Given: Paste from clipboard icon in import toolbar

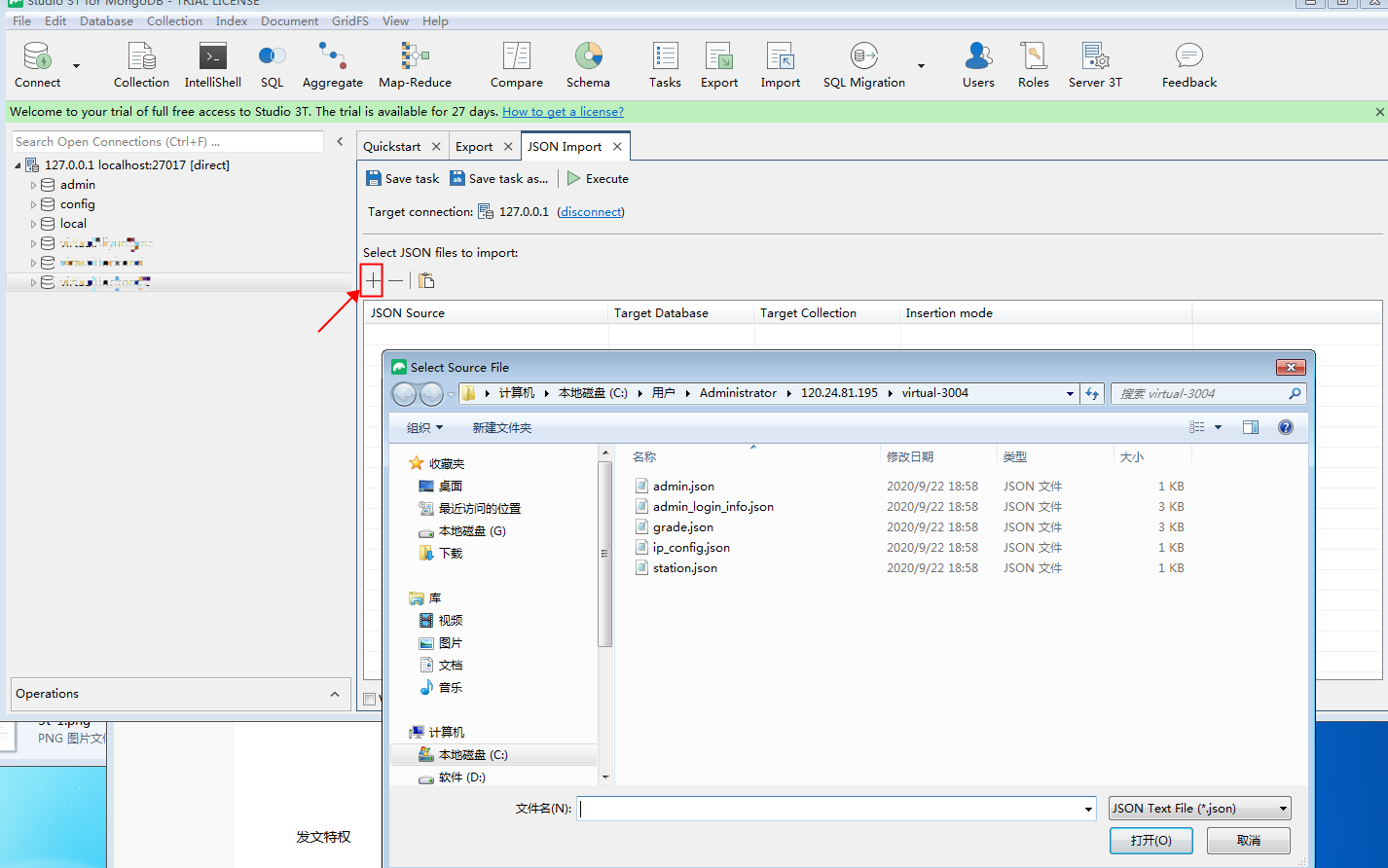Looking at the screenshot, I should [426, 281].
